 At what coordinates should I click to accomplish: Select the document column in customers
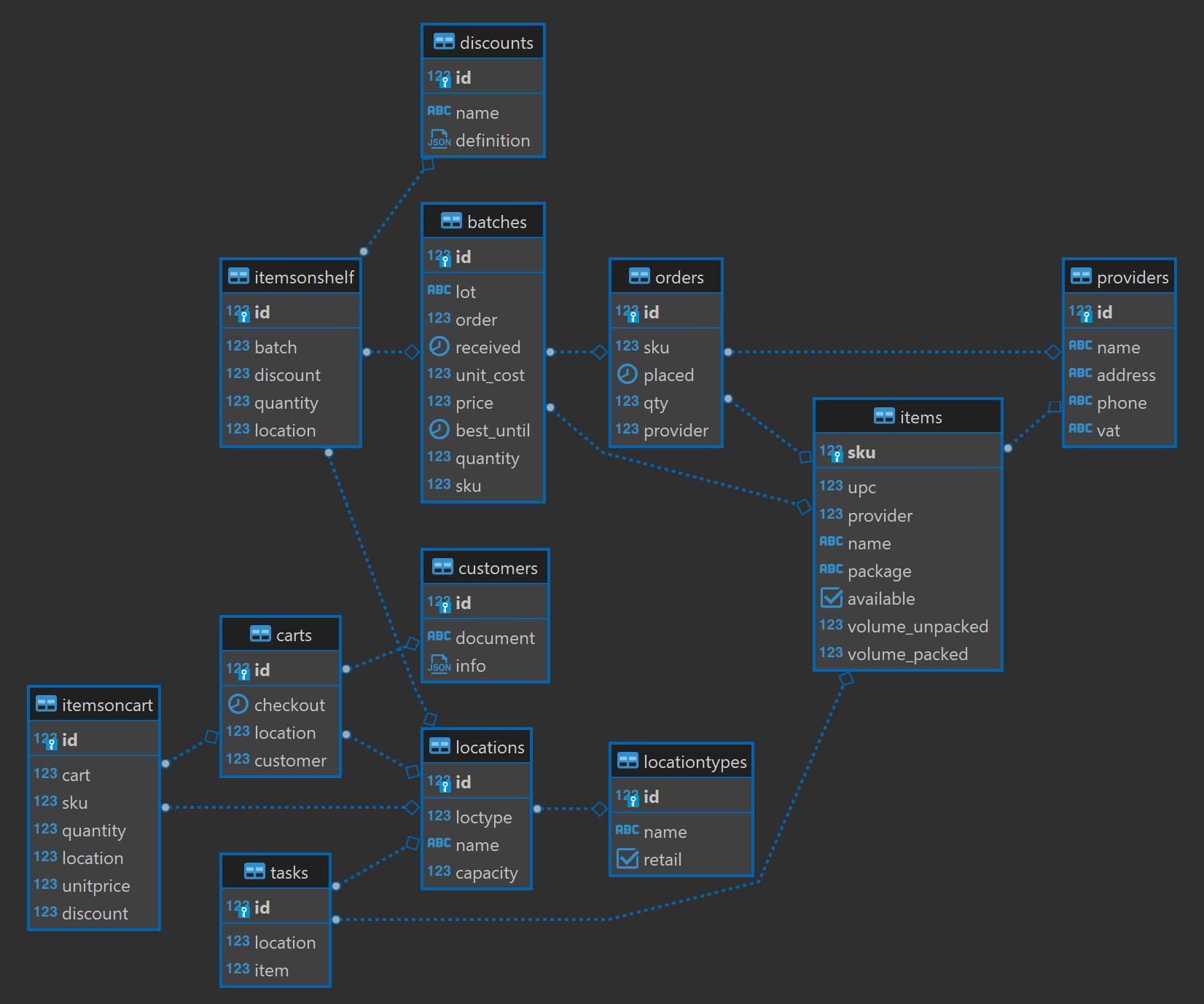pyautogui.click(x=485, y=638)
